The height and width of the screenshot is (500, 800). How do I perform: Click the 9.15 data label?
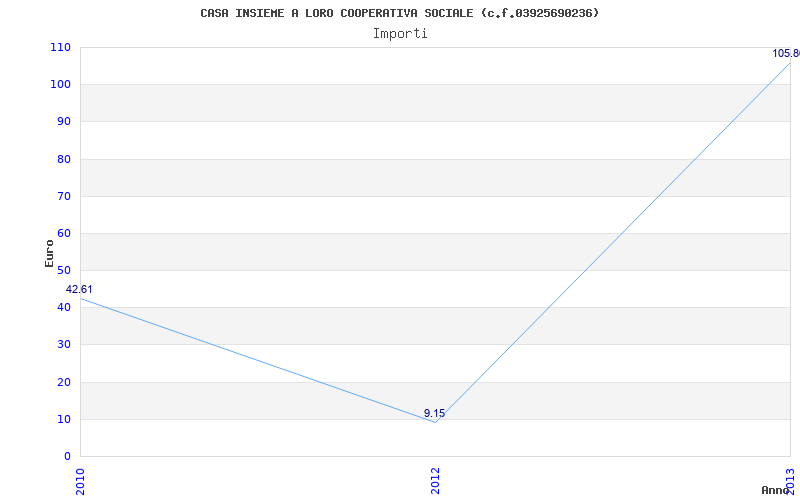434,413
